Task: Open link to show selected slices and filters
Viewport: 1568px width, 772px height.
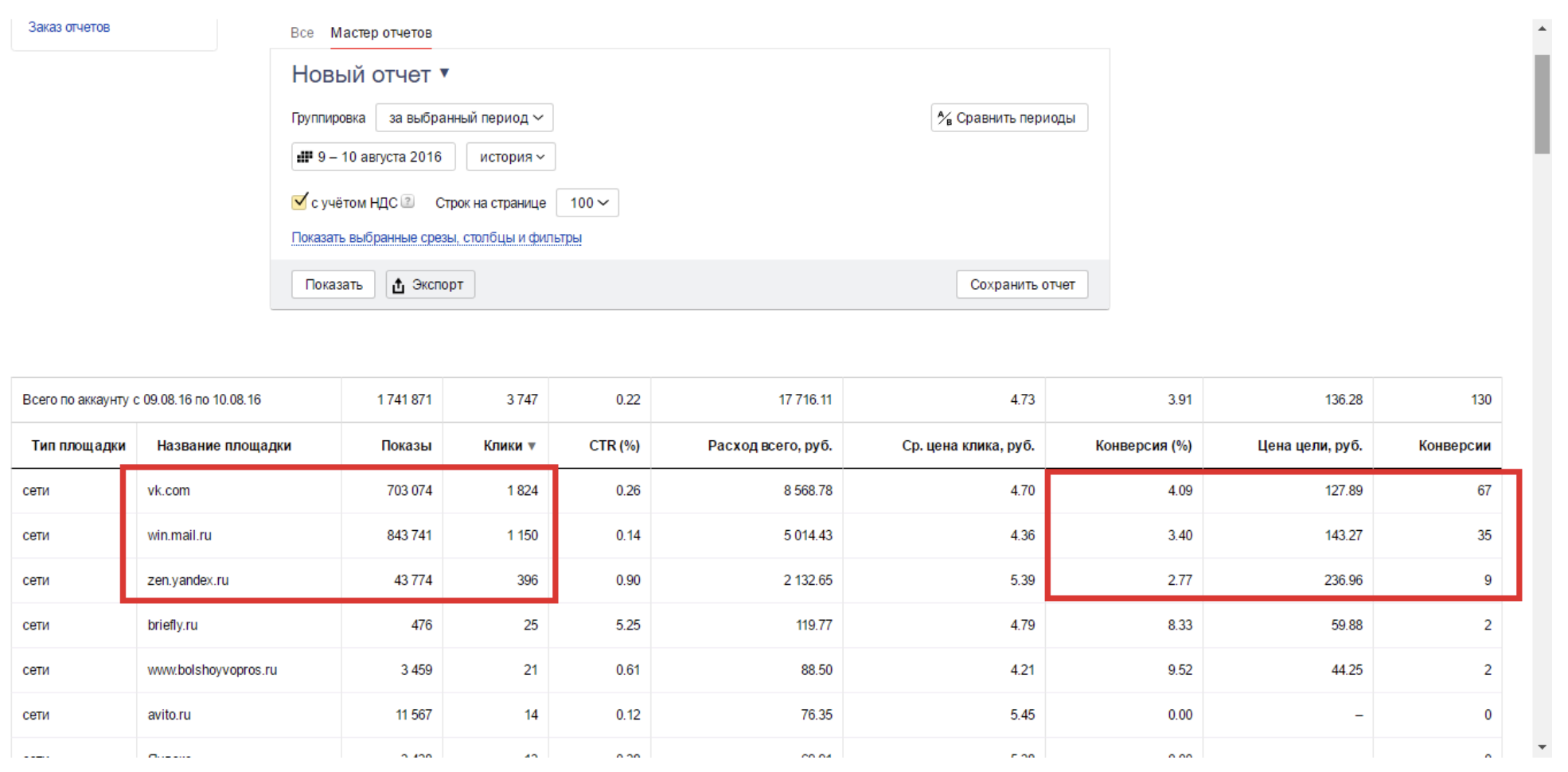Action: click(x=436, y=237)
